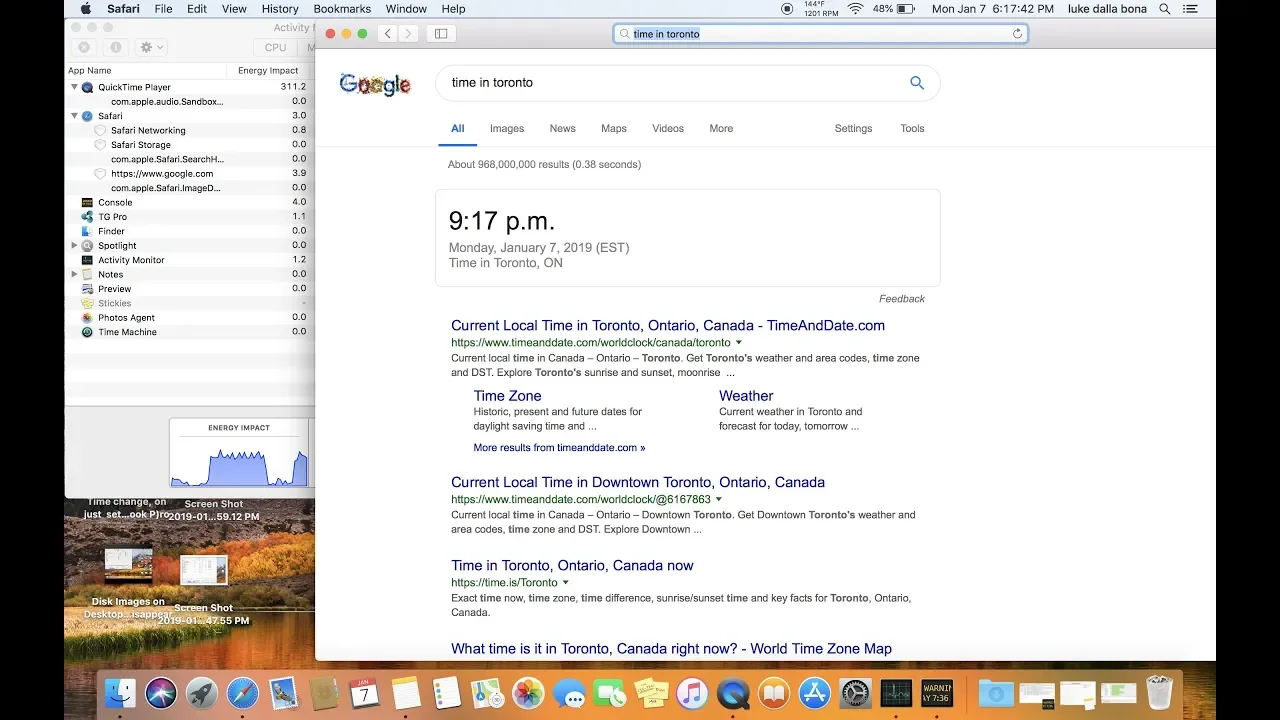Select the Time Machine process row
This screenshot has height=720, width=1280.
tap(190, 332)
